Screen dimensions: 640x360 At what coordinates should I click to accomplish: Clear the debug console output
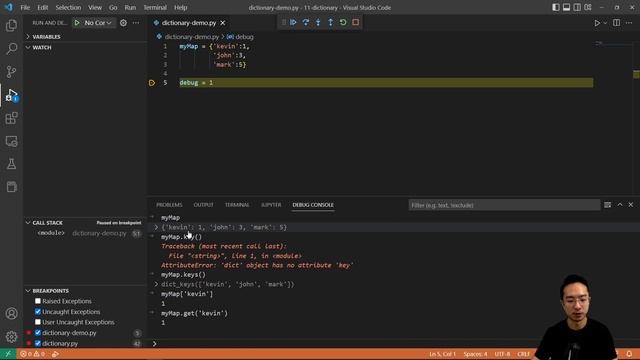(x=607, y=205)
